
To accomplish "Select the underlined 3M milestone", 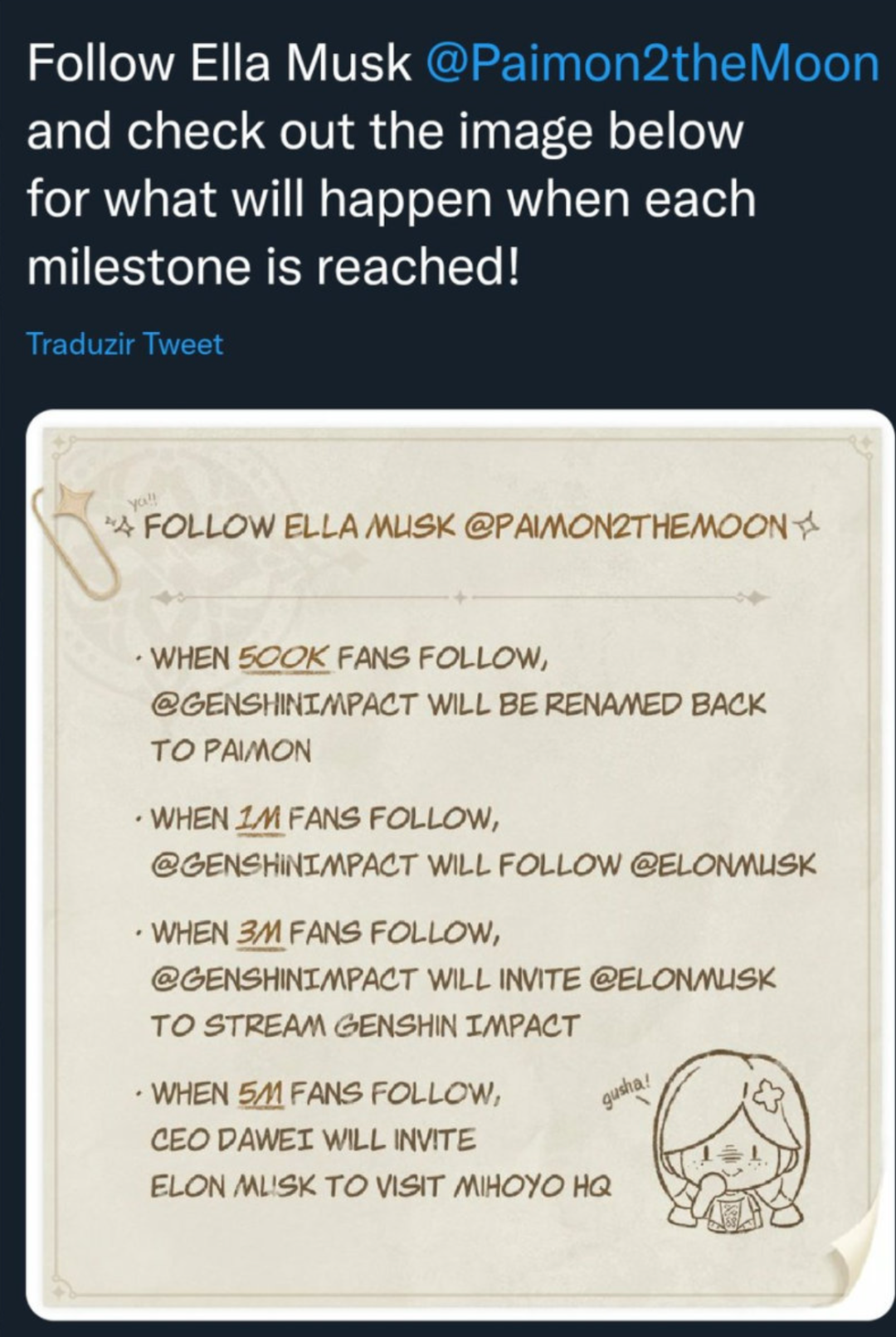I will pos(261,934).
